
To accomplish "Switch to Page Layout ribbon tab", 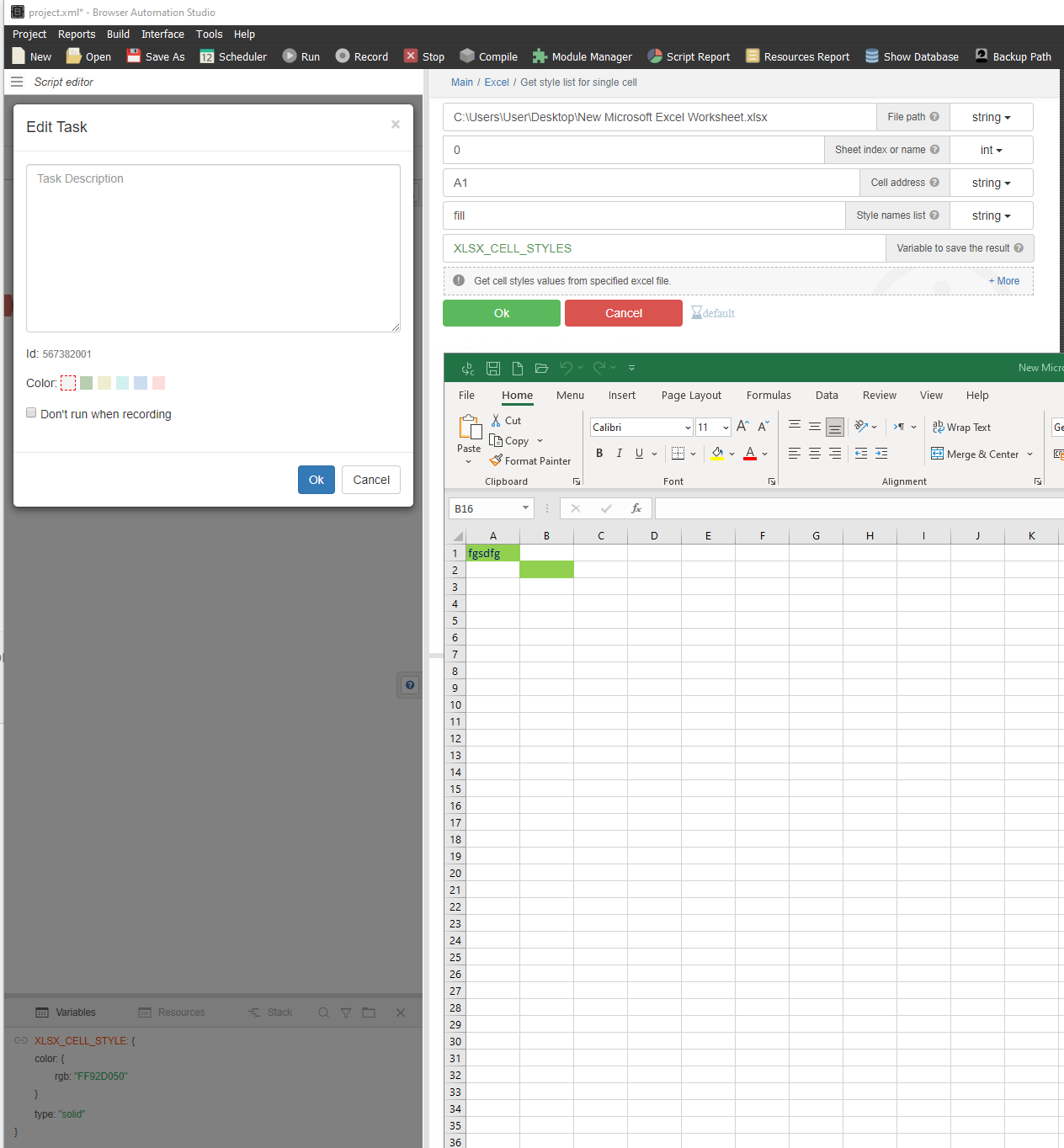I will 691,396.
